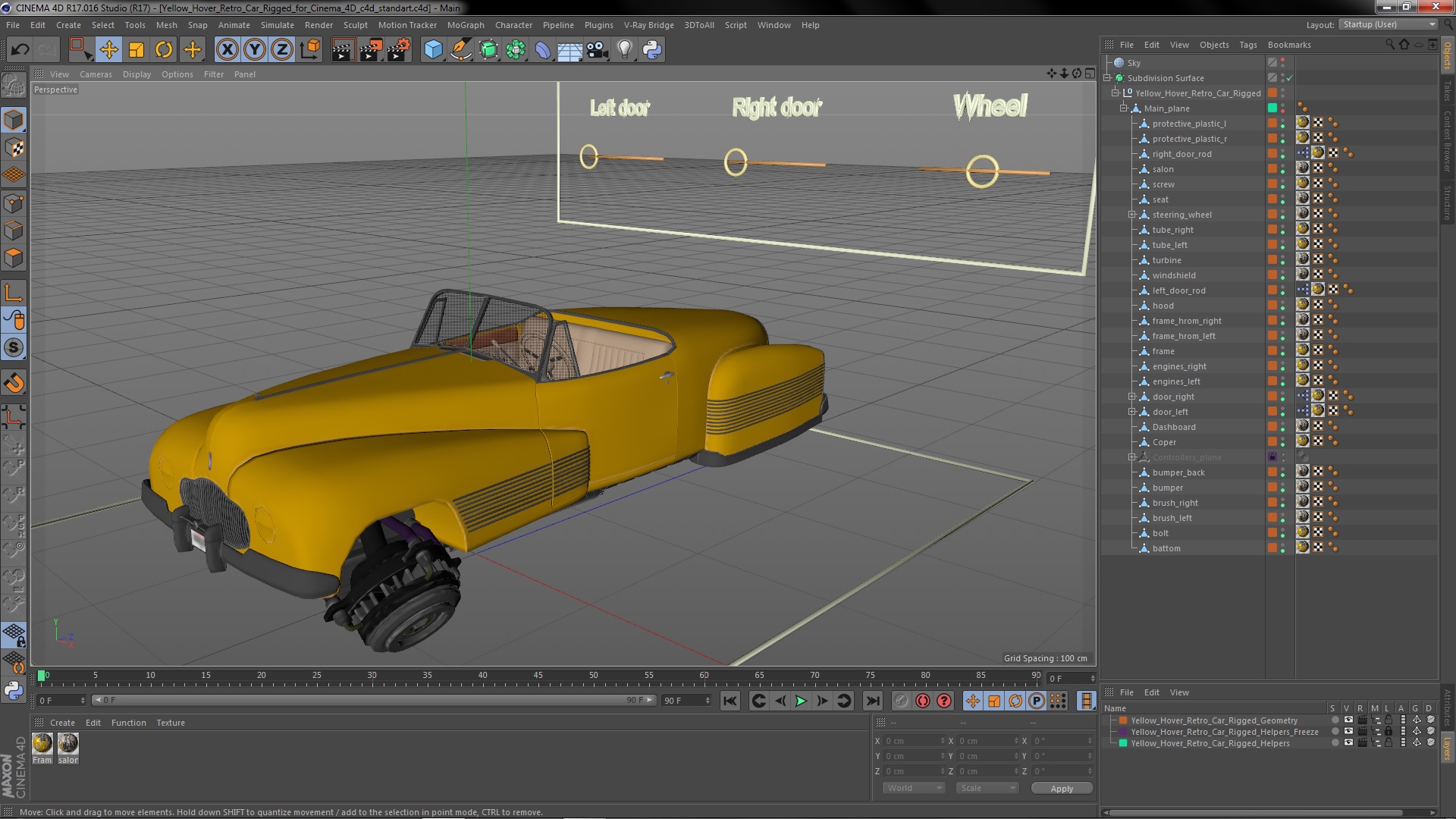The image size is (1456, 819).
Task: Click the Python script icon in toolbar
Action: tap(652, 50)
